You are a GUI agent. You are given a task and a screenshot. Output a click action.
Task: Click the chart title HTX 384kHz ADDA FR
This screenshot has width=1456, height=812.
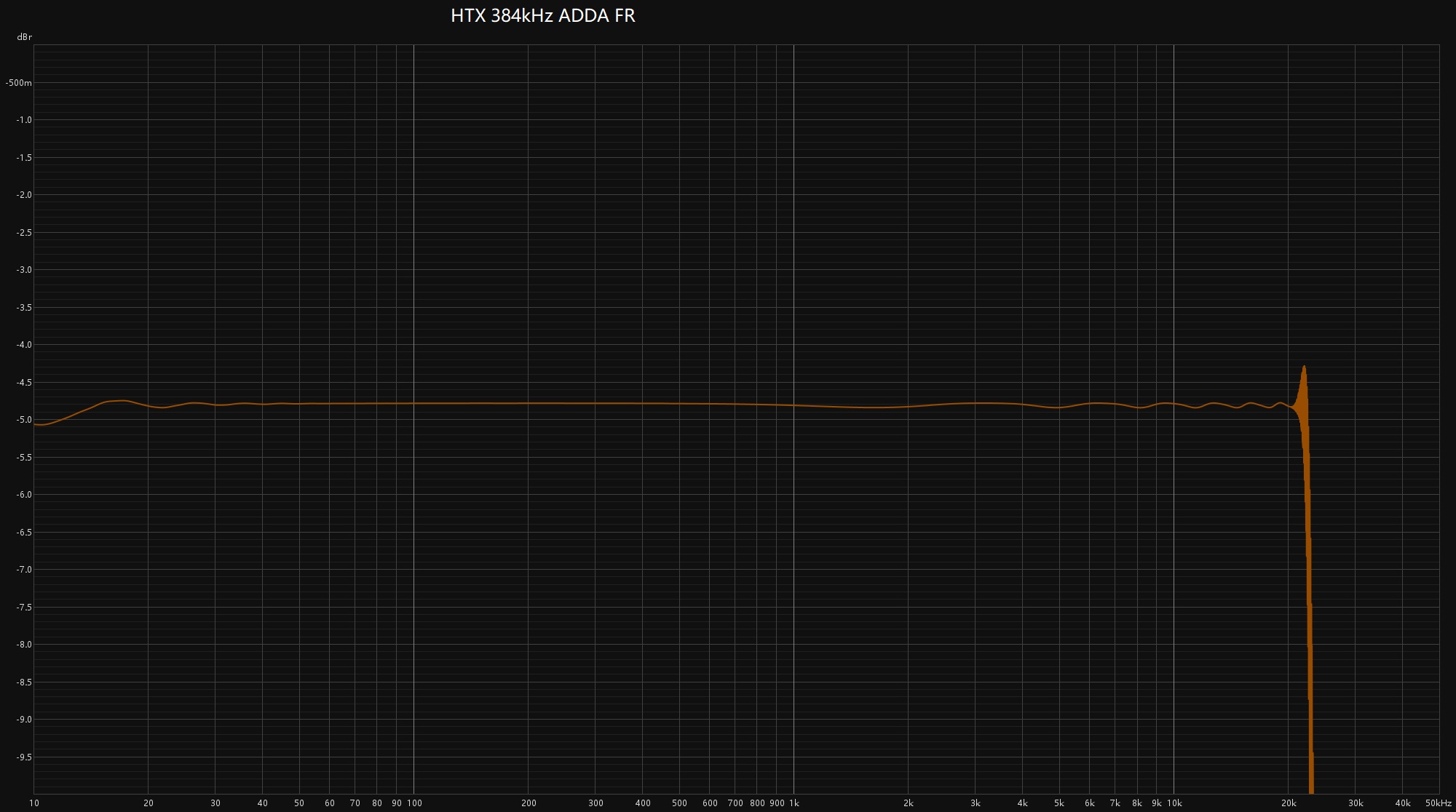tap(543, 16)
